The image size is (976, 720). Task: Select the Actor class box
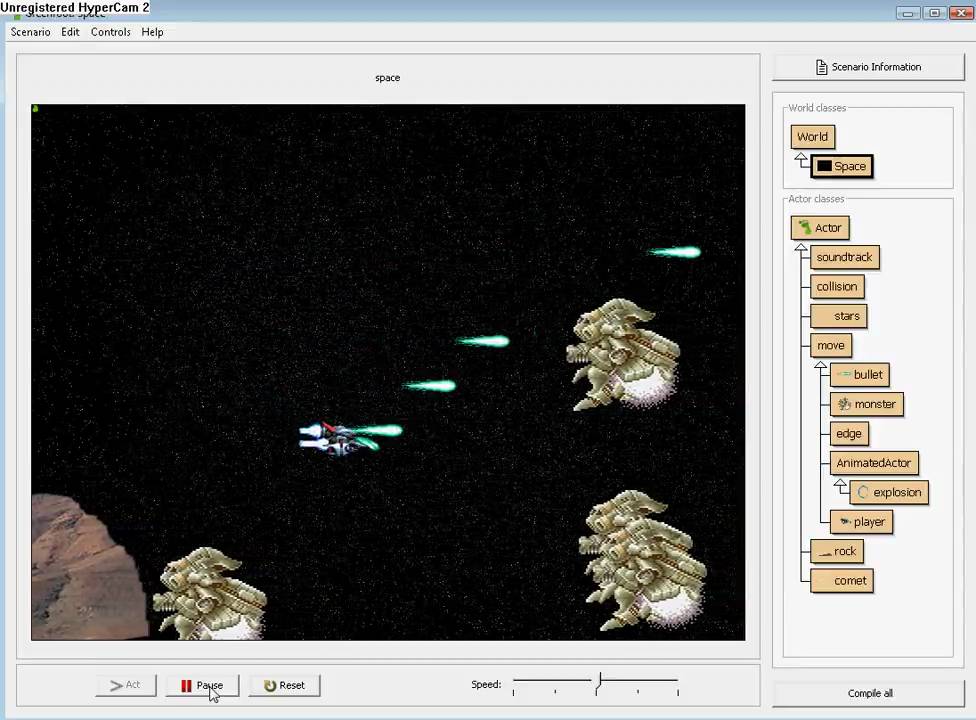820,228
